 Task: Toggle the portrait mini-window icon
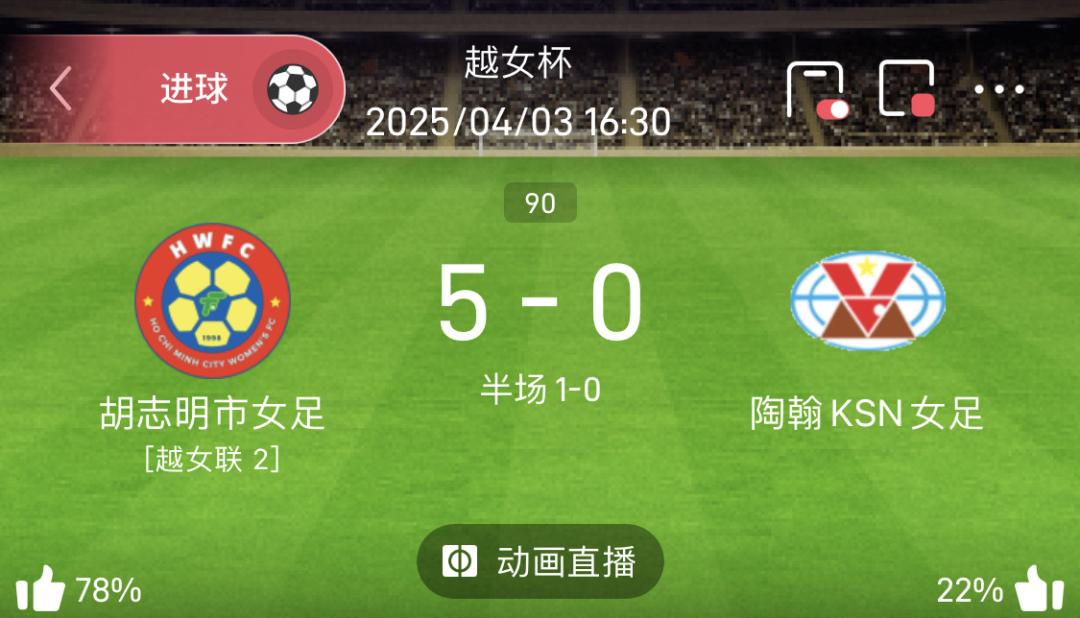pyautogui.click(x=817, y=90)
